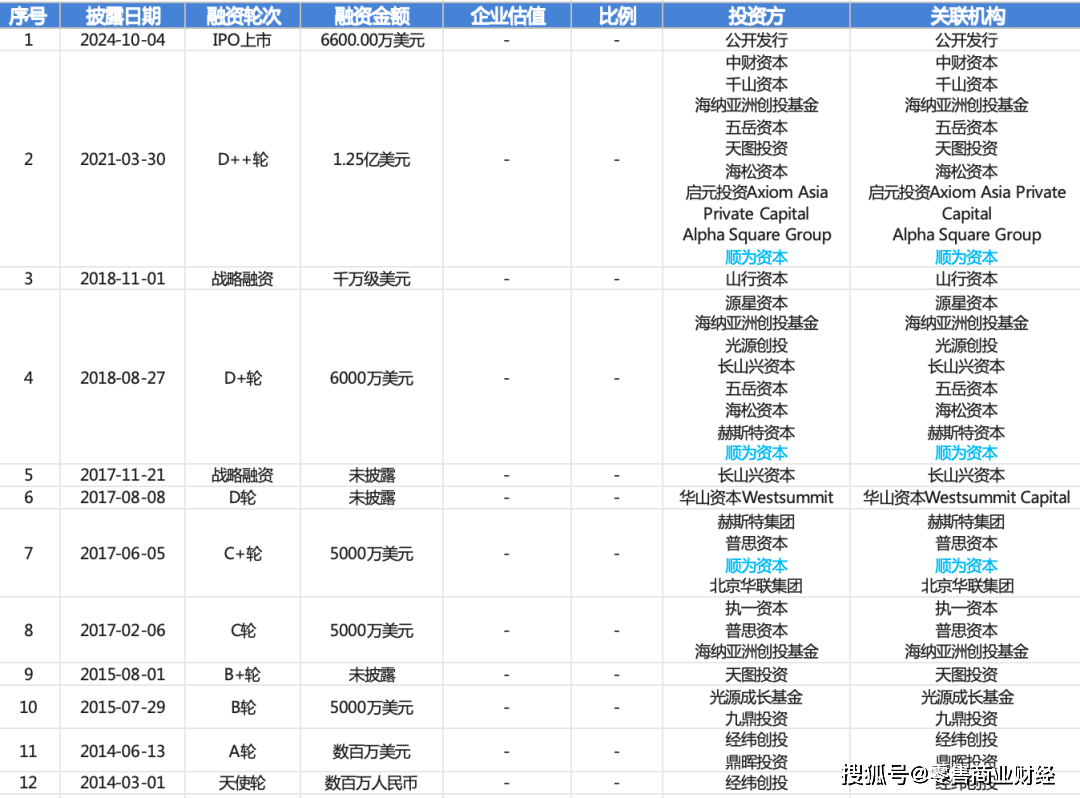Viewport: 1080px width, 798px height.
Task: Select 北京华联集团 in the 投资方 column
Action: click(756, 586)
